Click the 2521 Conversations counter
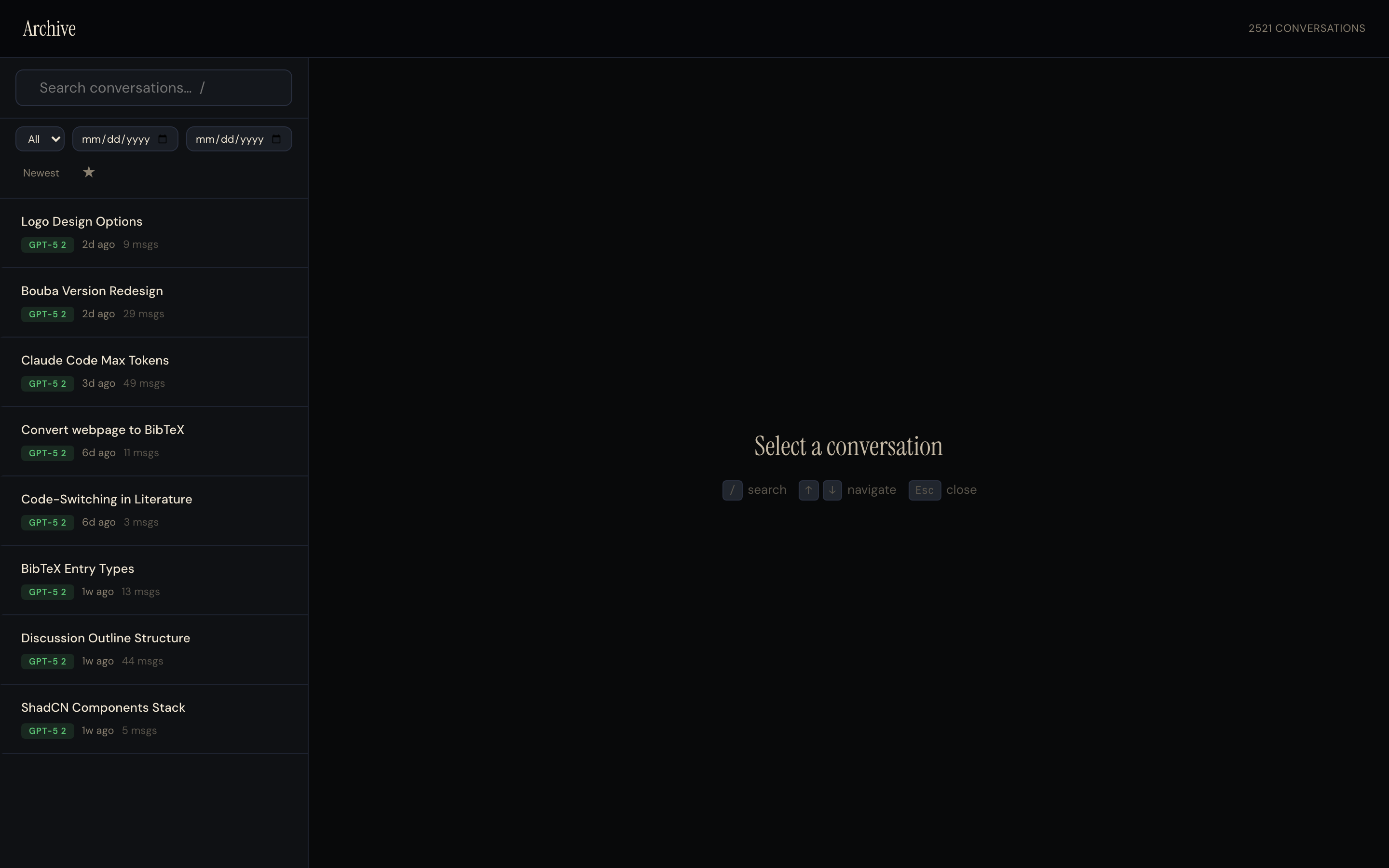1389x868 pixels. 1307,27
